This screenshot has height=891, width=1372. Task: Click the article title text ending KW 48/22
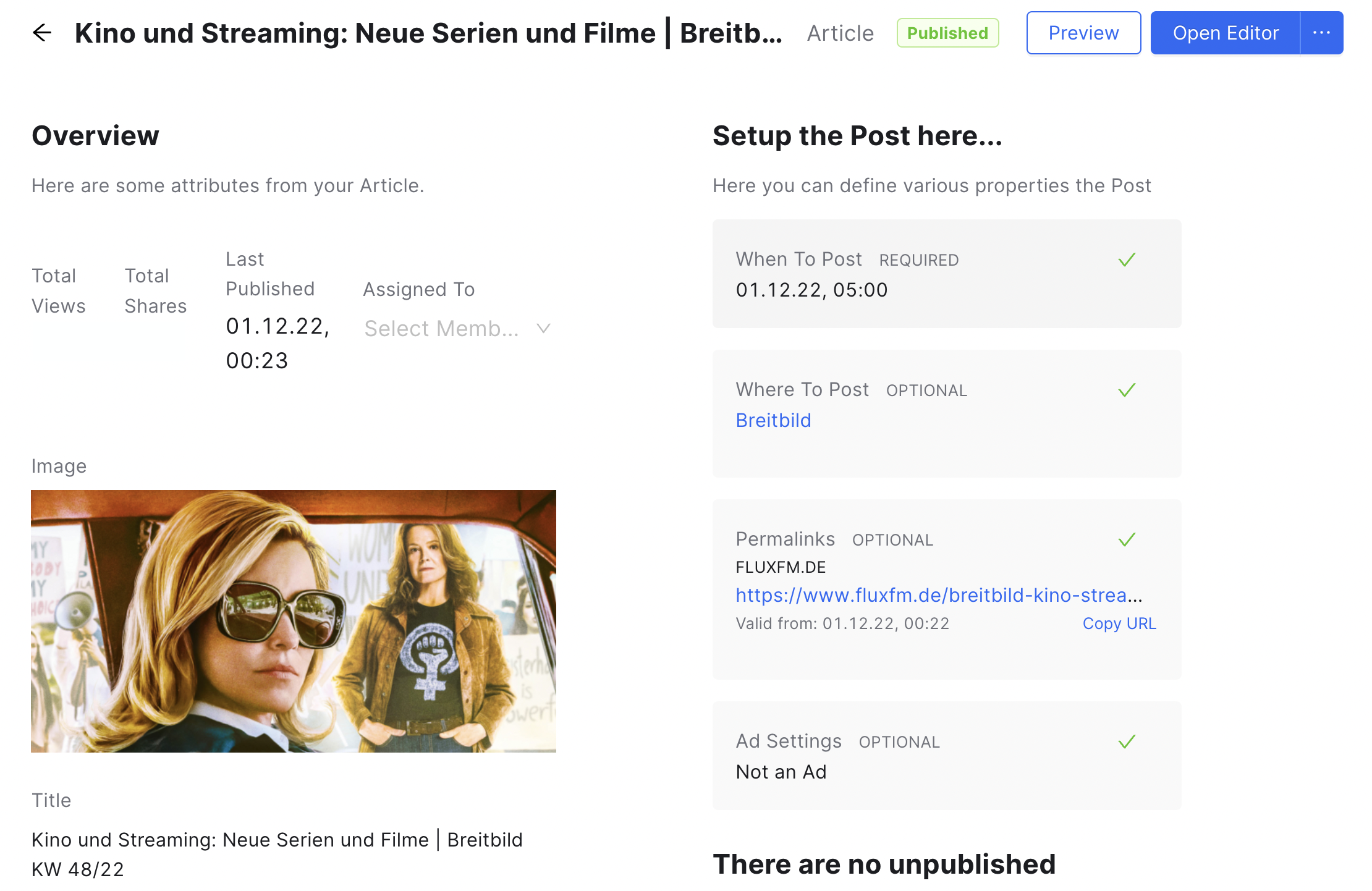pos(277,855)
